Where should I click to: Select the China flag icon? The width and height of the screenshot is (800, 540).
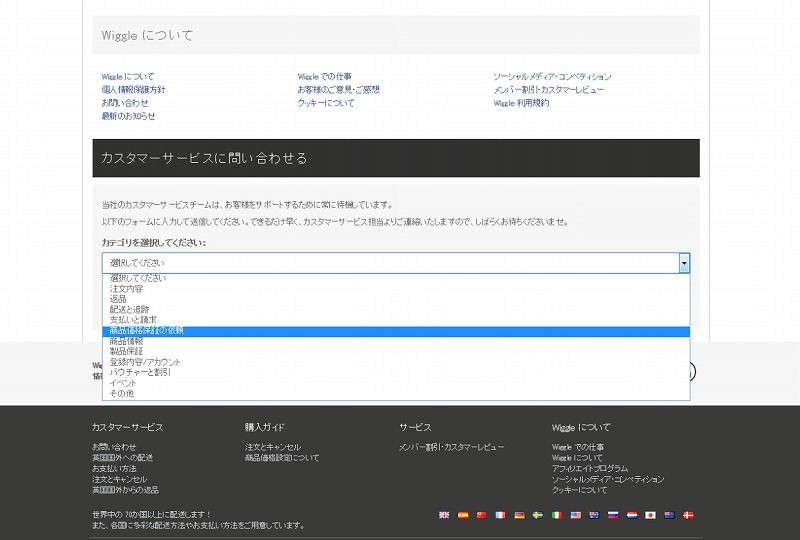(x=482, y=515)
